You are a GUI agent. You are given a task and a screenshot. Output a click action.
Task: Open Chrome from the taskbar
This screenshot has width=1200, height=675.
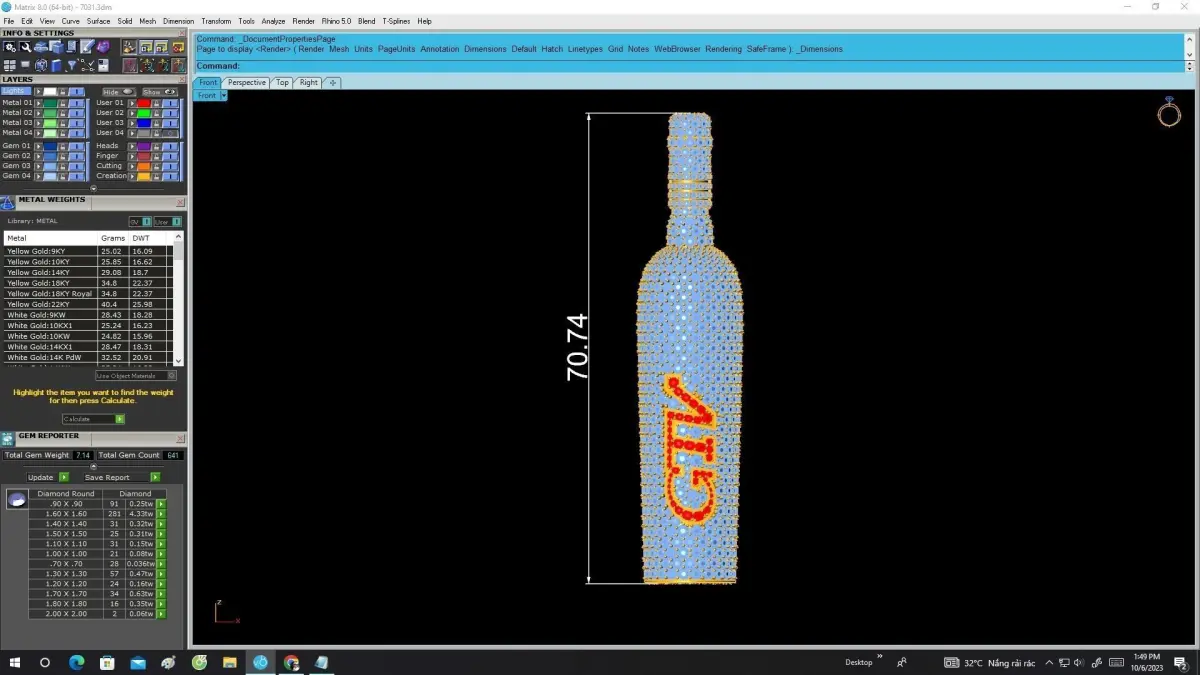[291, 662]
